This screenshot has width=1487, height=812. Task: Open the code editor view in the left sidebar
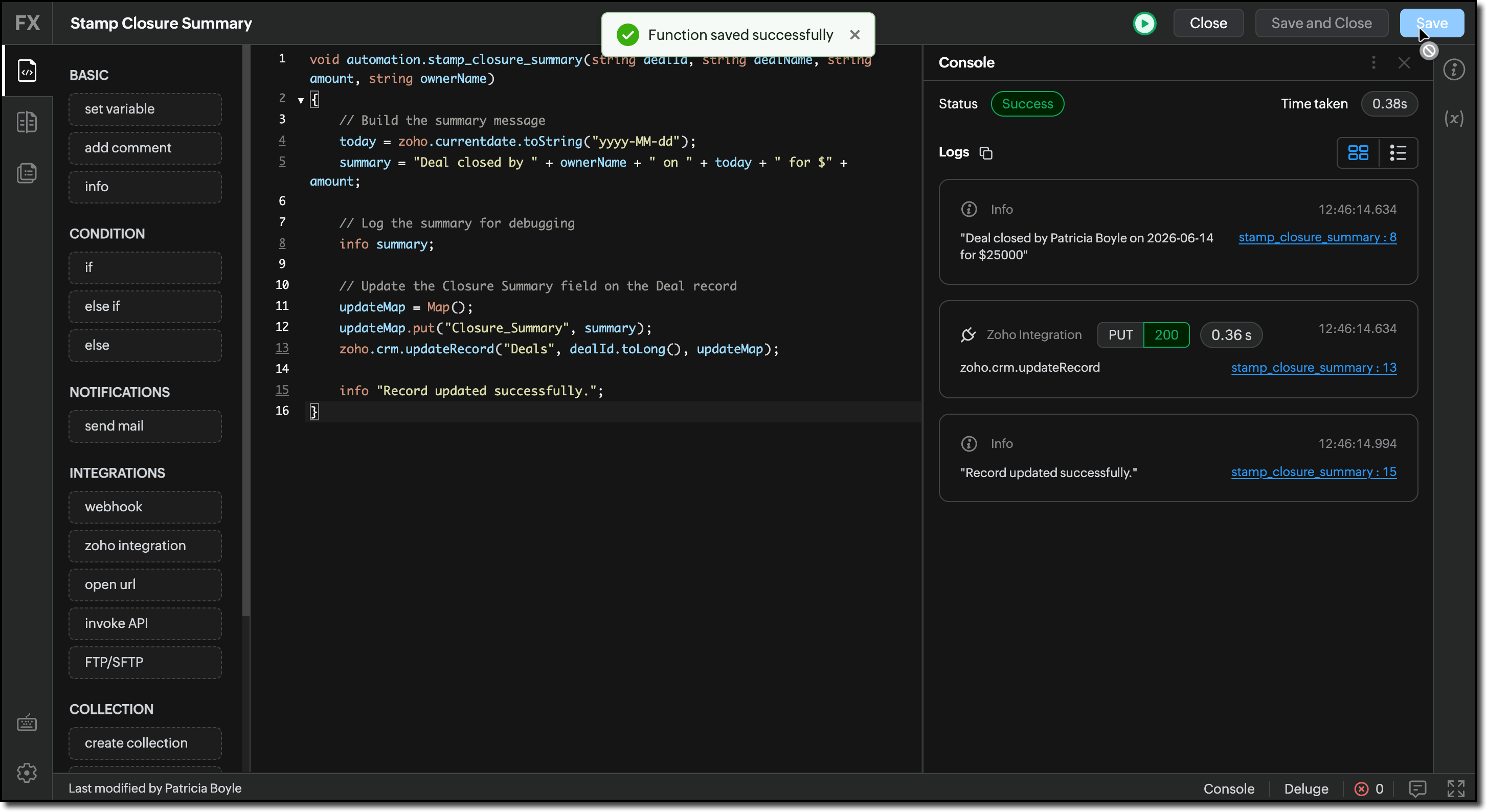point(27,71)
